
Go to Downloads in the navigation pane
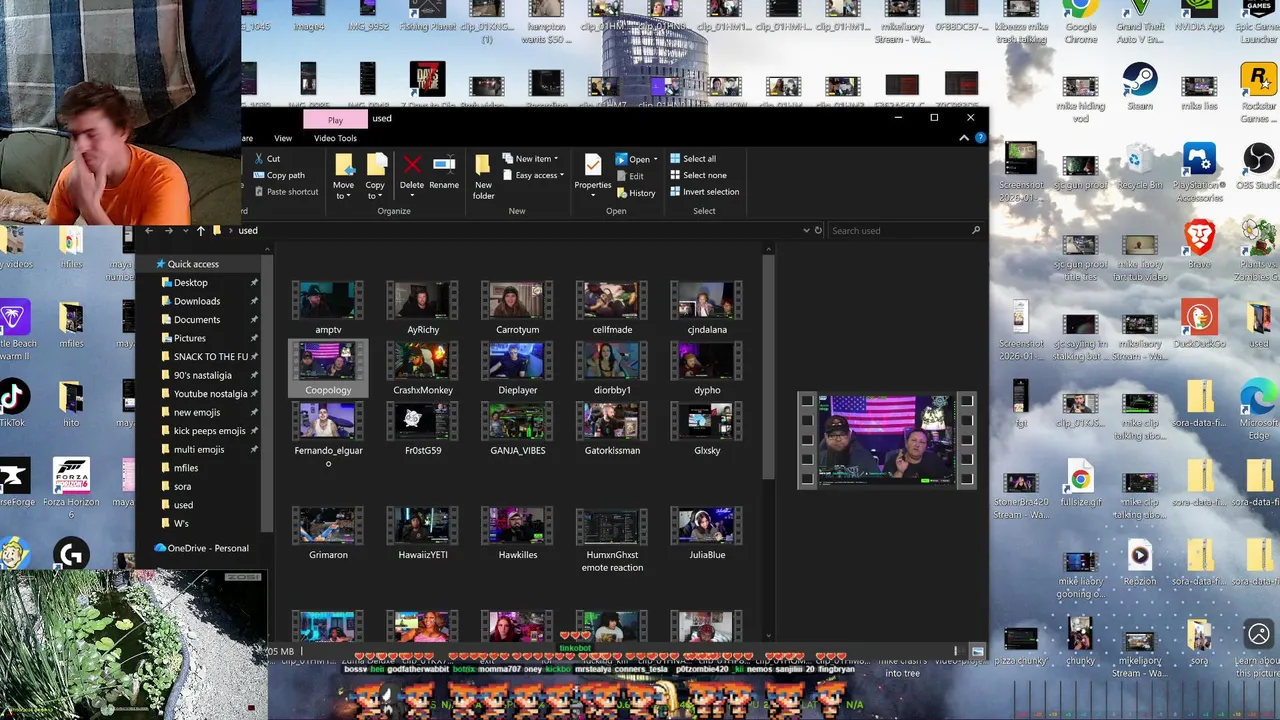198,301
